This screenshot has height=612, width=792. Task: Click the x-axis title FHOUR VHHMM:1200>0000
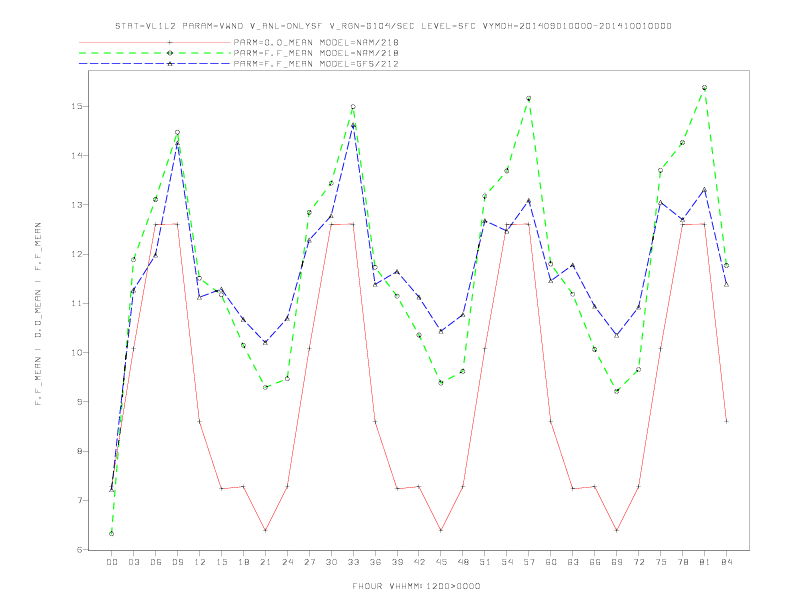click(416, 586)
